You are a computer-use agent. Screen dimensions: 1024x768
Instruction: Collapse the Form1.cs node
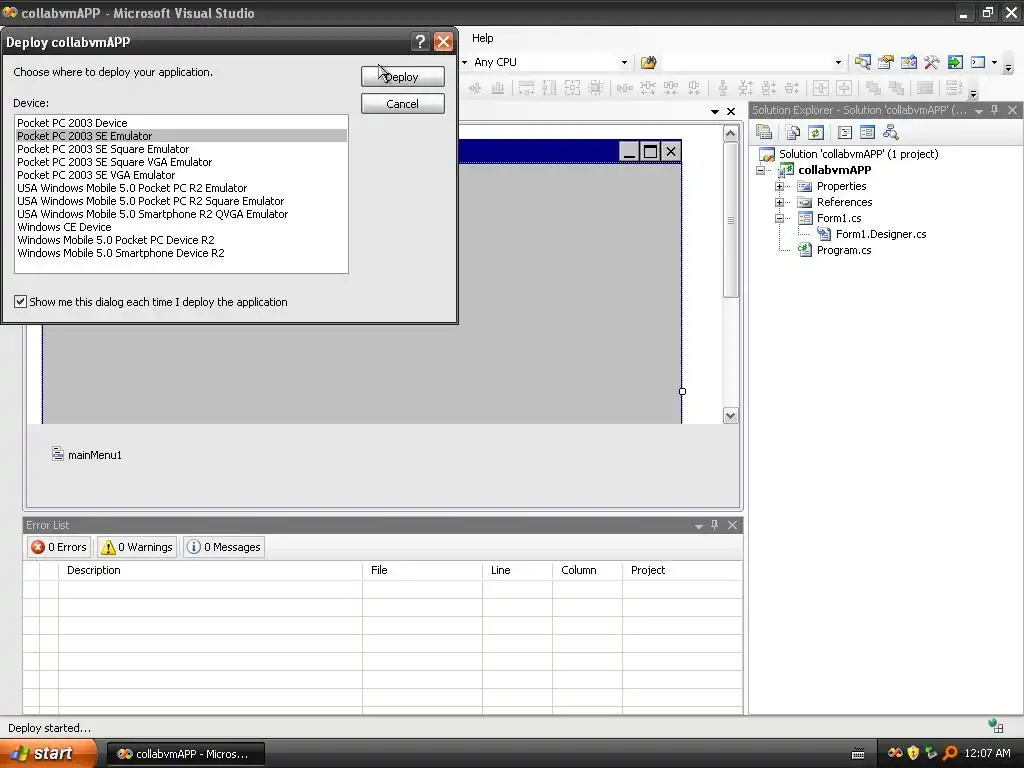(x=779, y=218)
